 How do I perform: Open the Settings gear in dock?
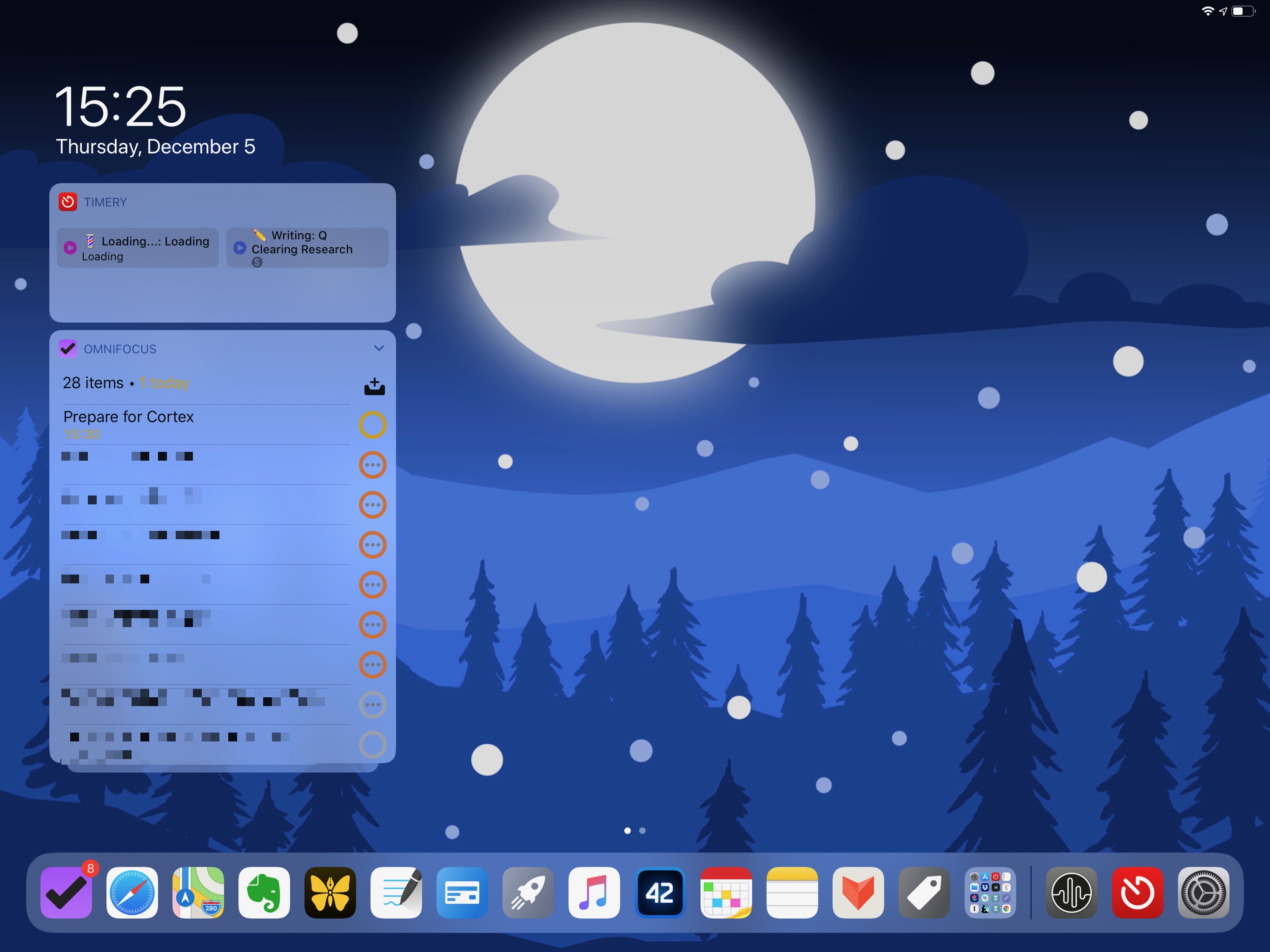point(1203,892)
